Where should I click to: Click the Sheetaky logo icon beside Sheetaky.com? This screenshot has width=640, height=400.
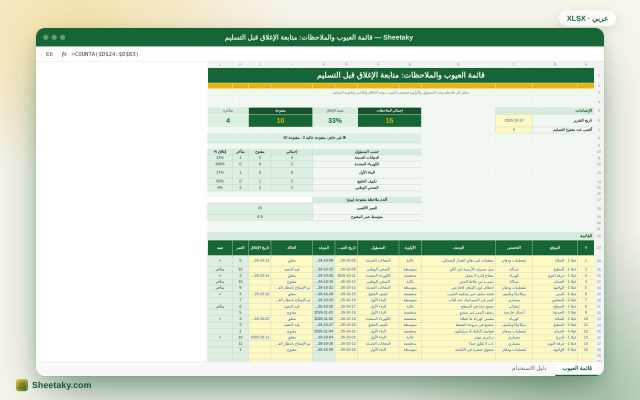22,385
